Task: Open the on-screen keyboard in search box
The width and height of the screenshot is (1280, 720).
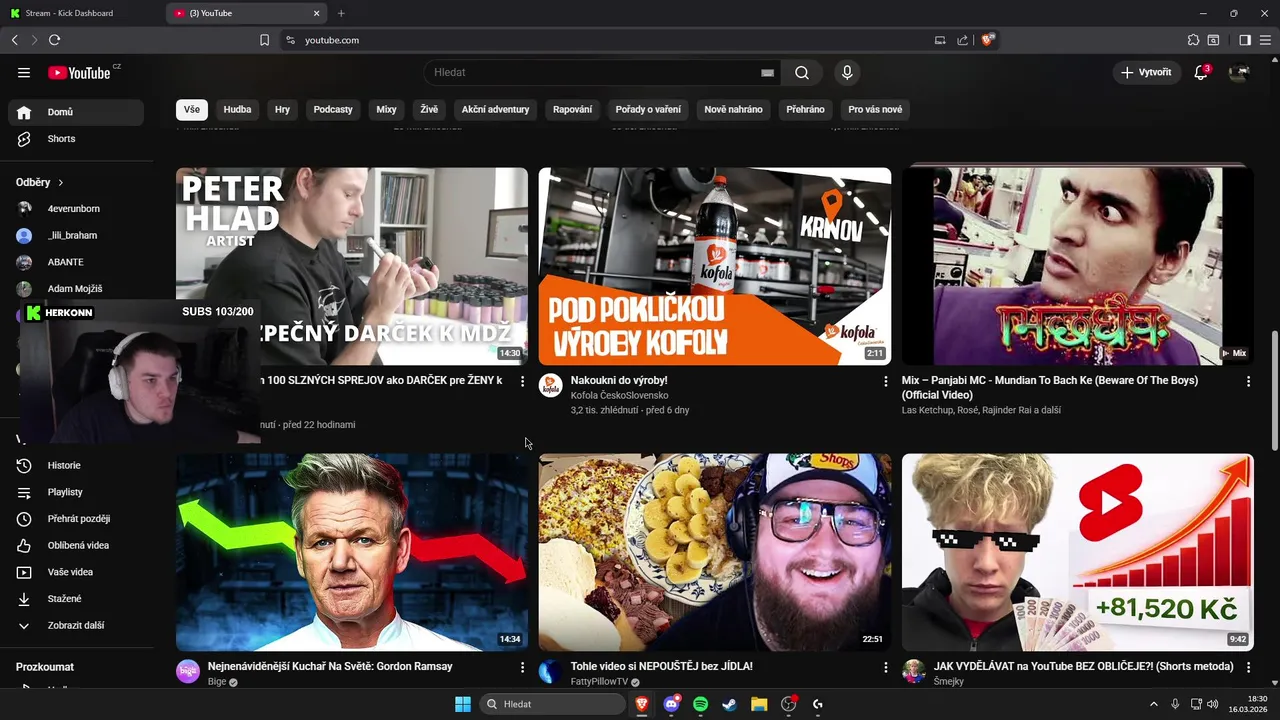Action: point(767,73)
